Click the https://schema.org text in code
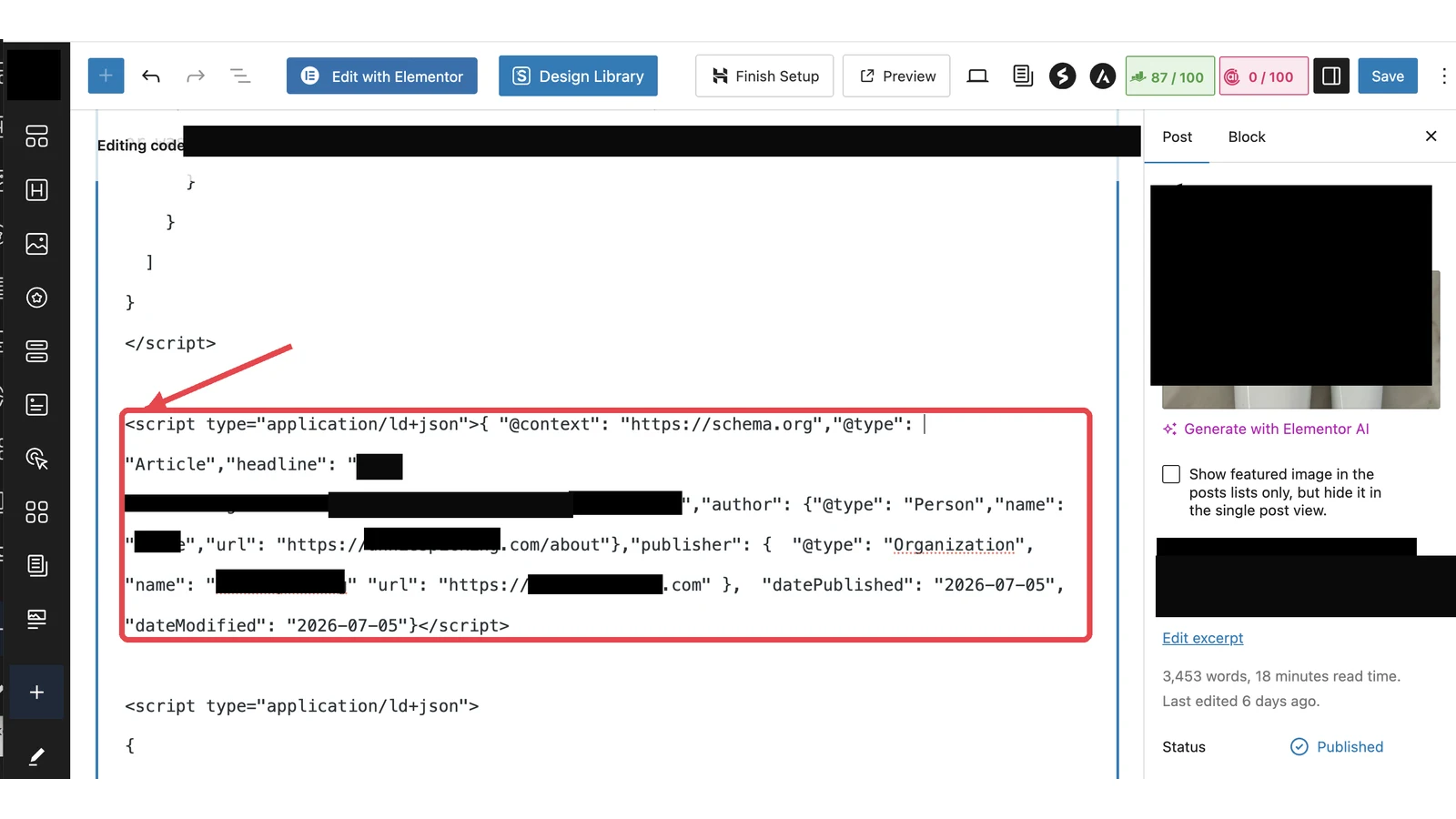Screen dimensions: 1456x819 [x=722, y=425]
